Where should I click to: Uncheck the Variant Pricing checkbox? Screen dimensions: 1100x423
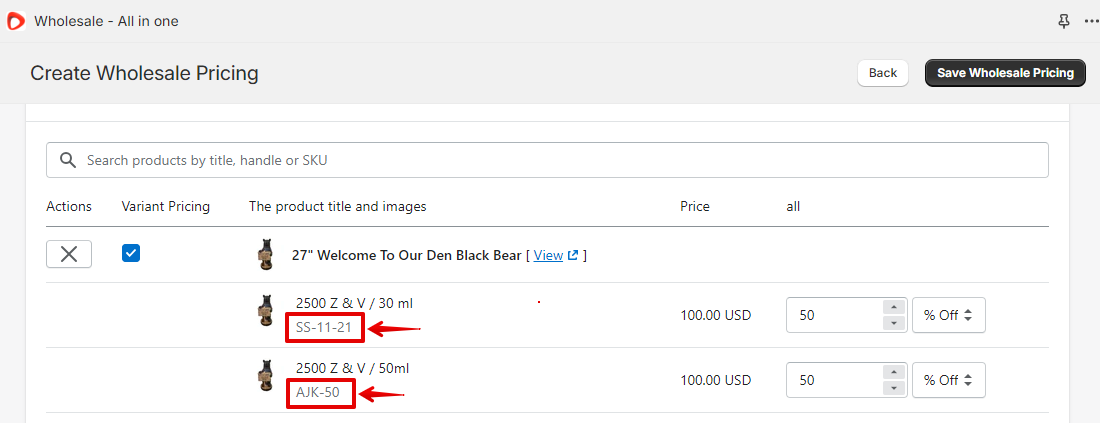[130, 253]
